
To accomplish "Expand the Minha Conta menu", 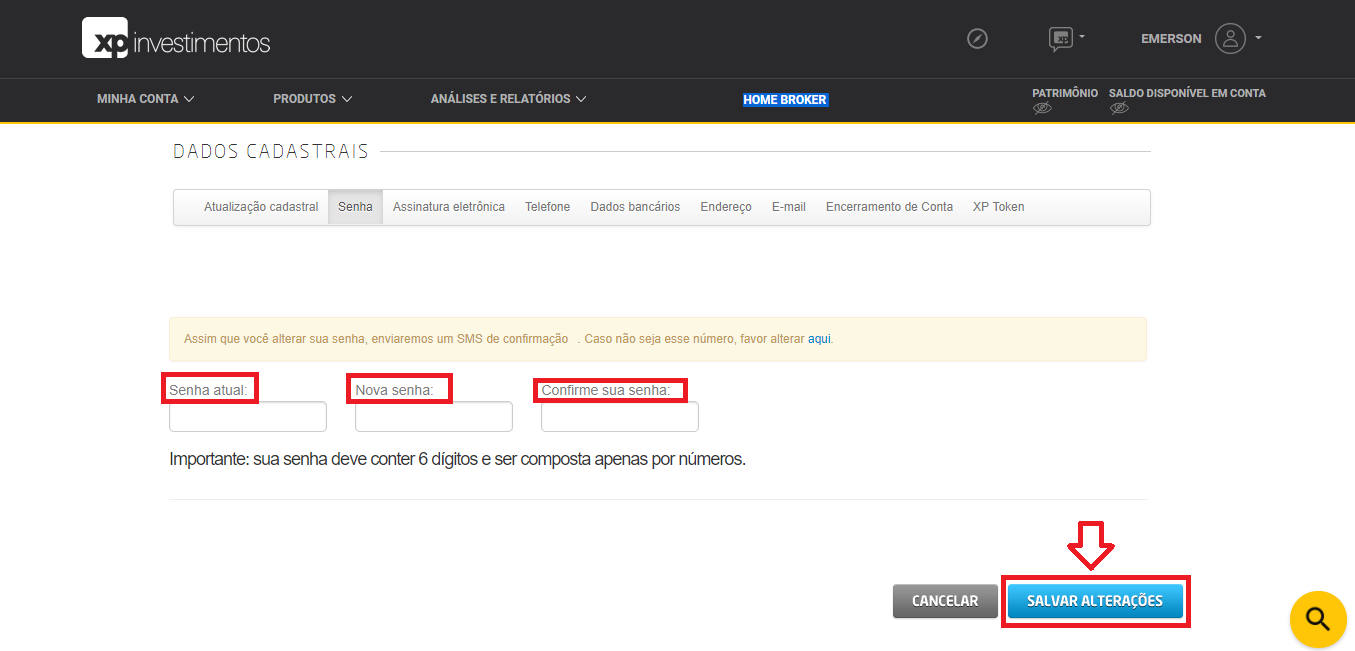I will (145, 99).
